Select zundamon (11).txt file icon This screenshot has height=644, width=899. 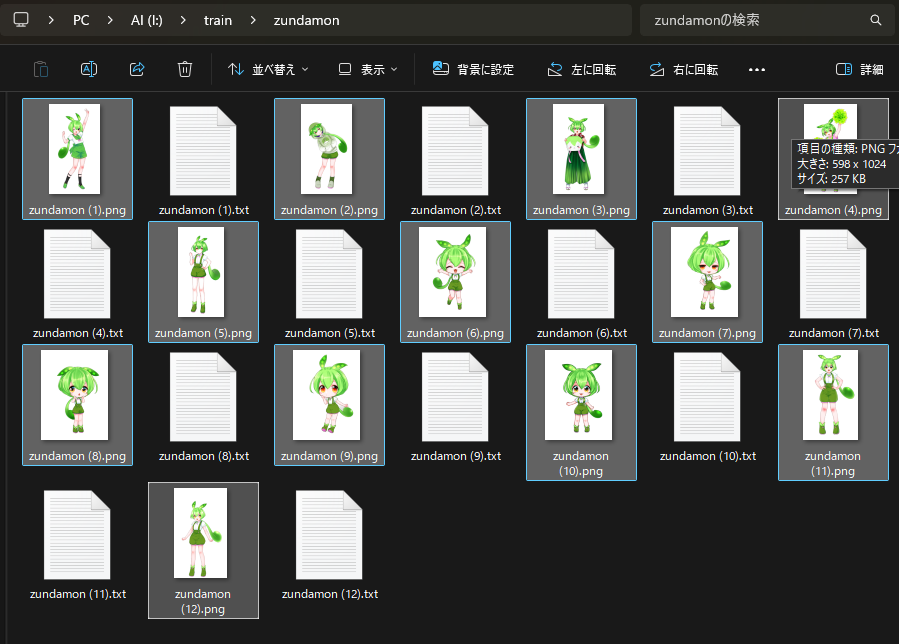(x=77, y=534)
